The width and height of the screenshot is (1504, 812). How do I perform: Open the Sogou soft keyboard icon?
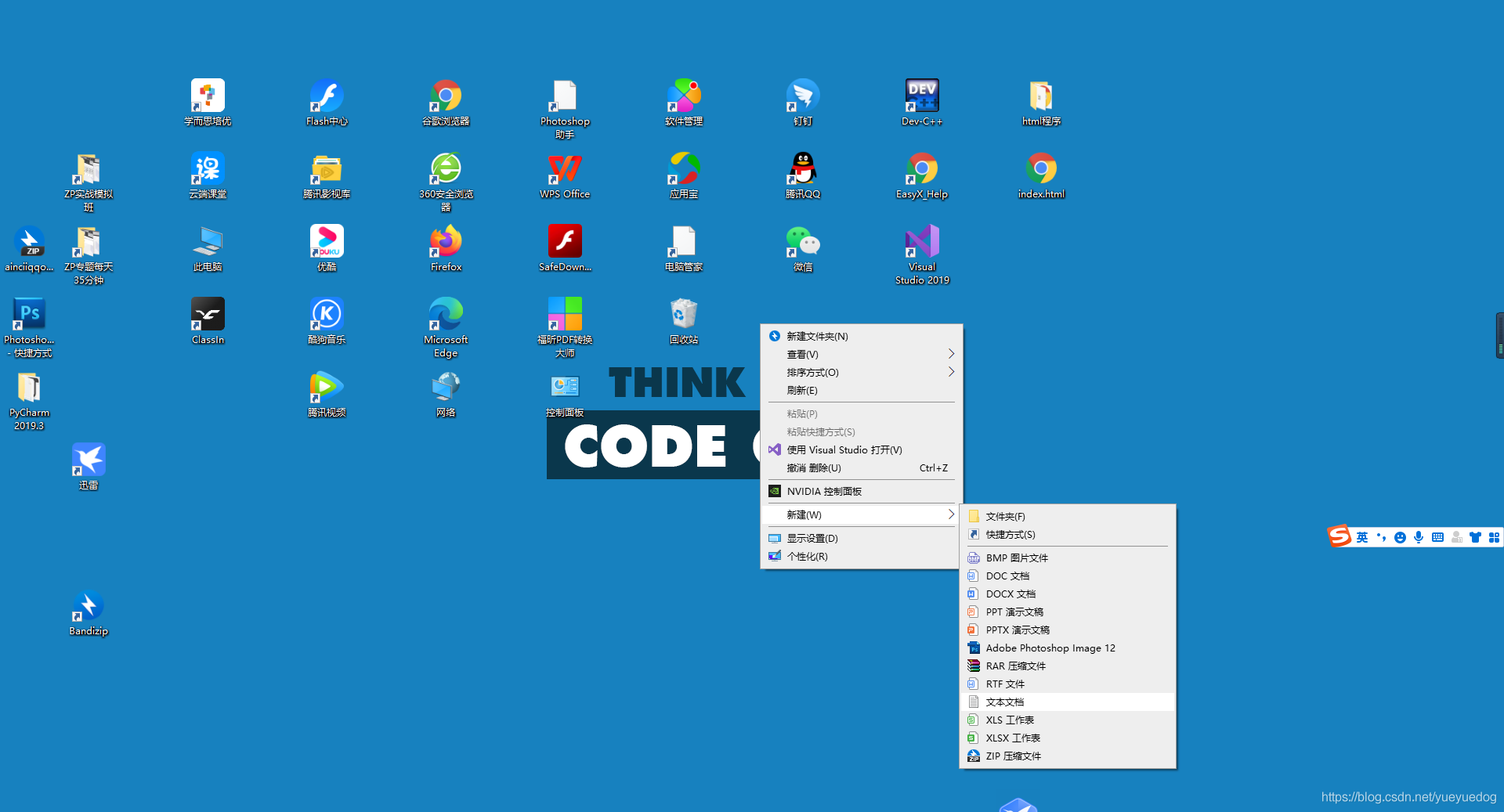(x=1437, y=537)
